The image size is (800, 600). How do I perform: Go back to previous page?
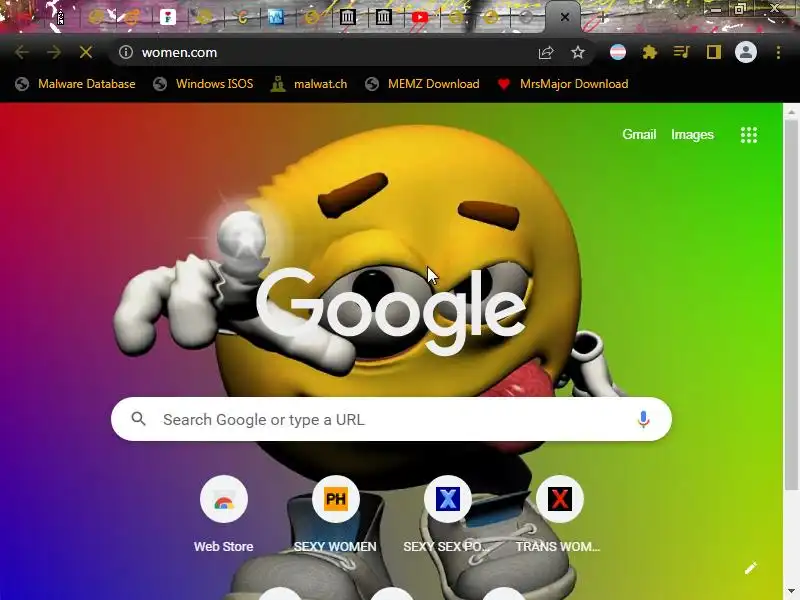pos(22,52)
